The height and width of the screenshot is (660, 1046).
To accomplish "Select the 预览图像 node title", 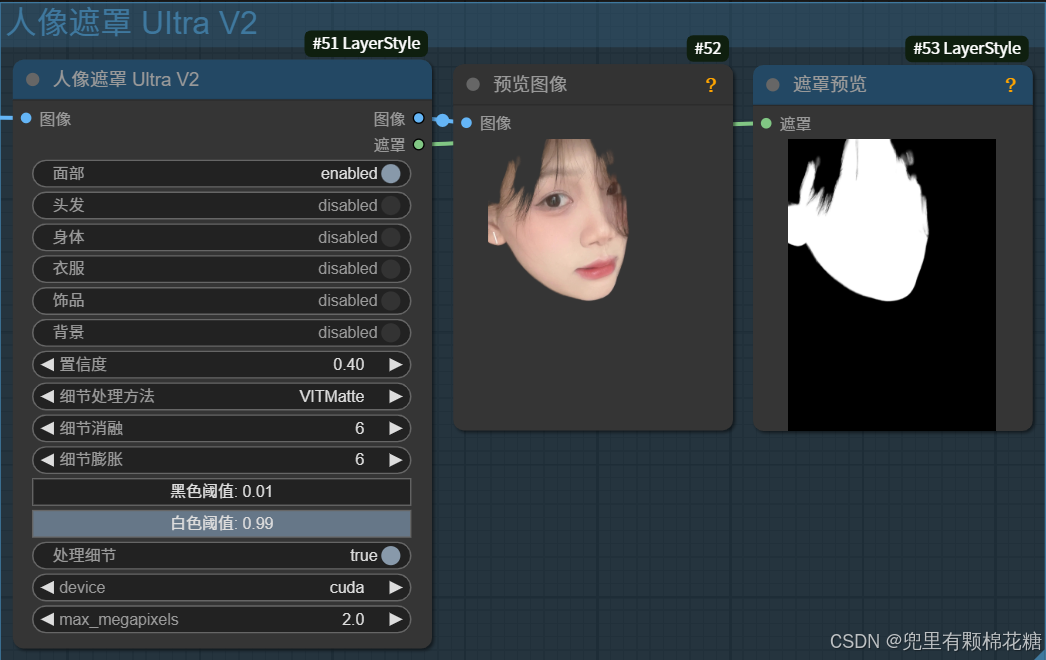I will coord(530,84).
